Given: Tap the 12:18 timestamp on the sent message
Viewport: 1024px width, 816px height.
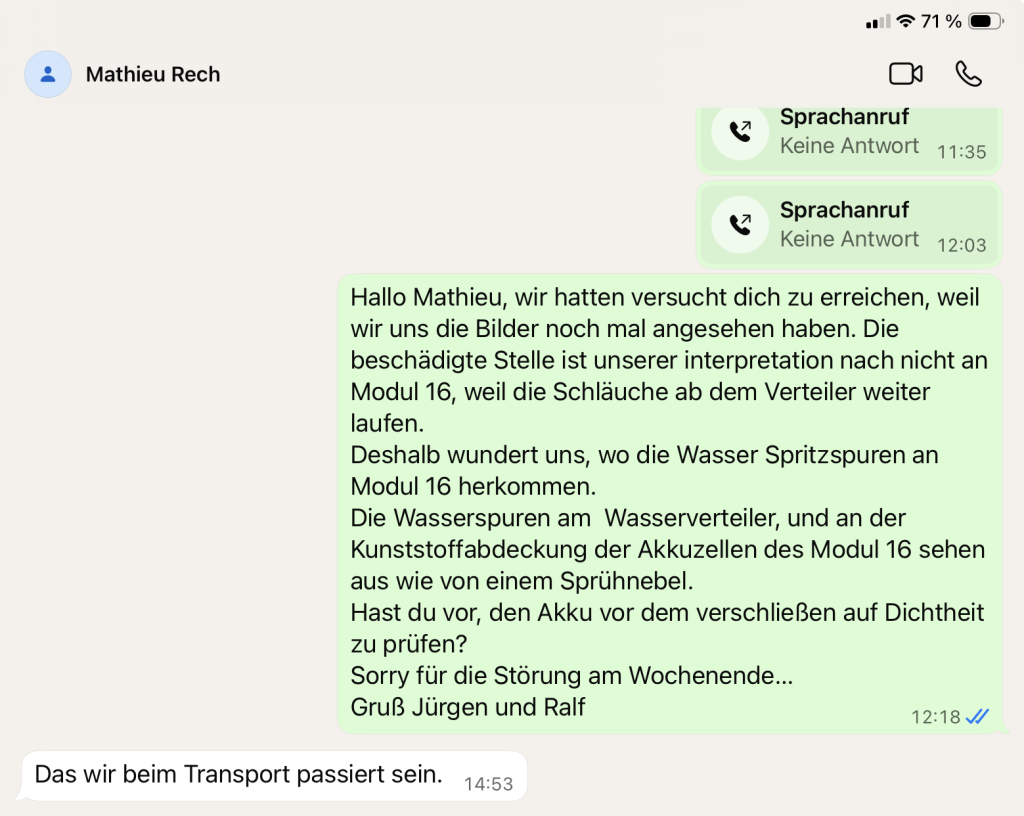Looking at the screenshot, I should click(935, 717).
